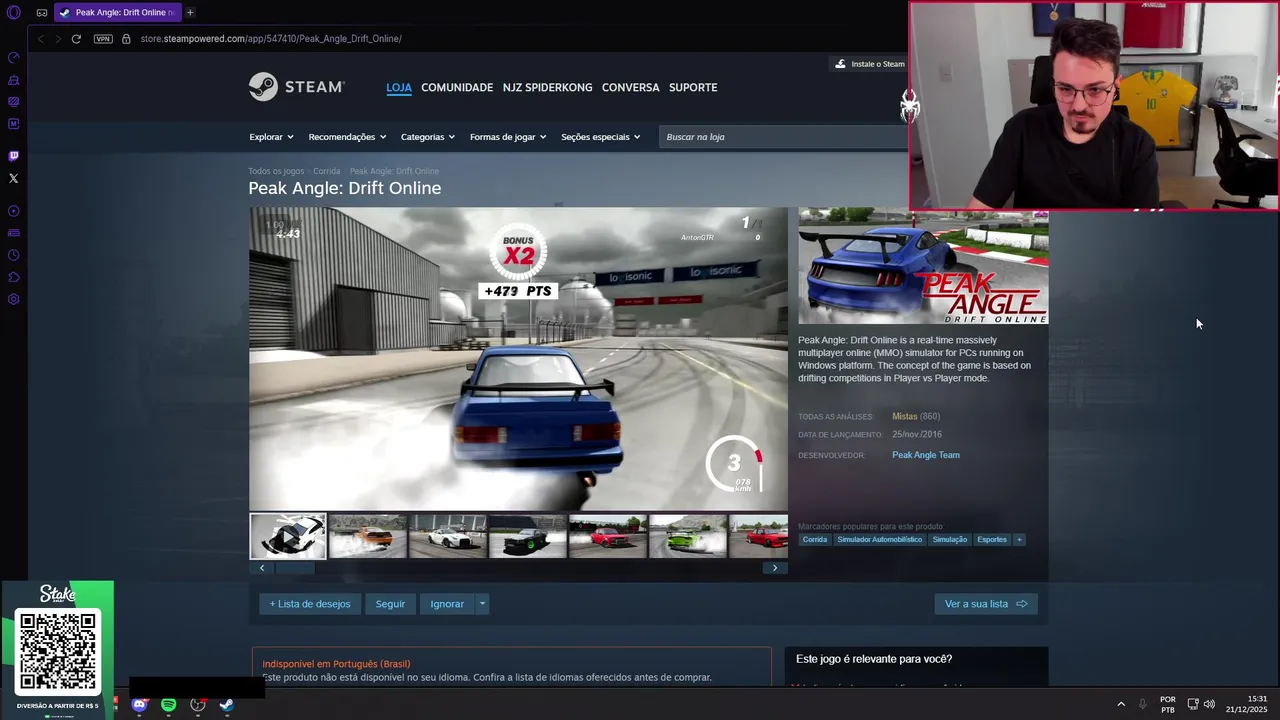
Task: Click the Simulação tag
Action: tap(950, 540)
